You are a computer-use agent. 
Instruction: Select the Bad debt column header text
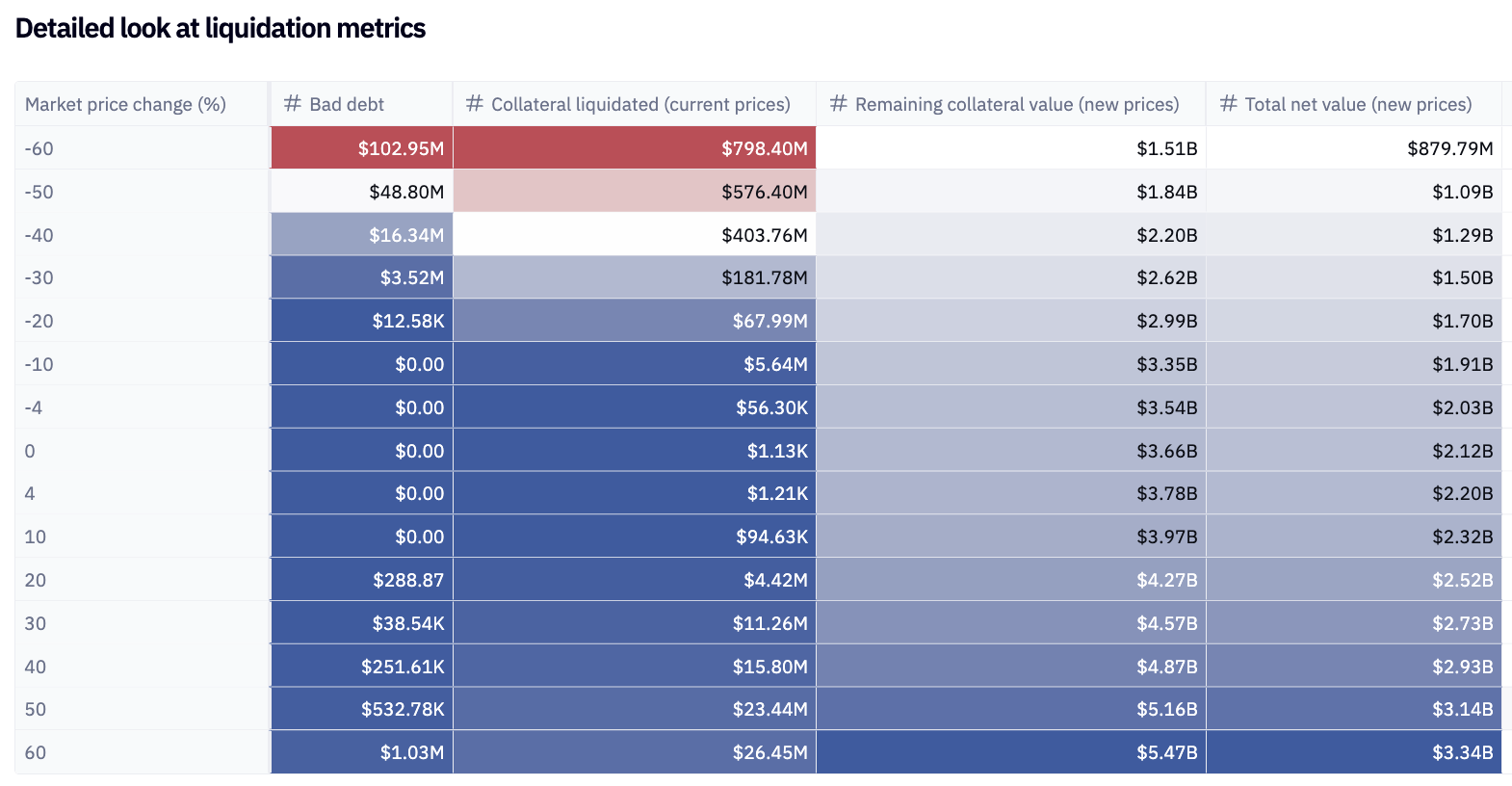[347, 104]
